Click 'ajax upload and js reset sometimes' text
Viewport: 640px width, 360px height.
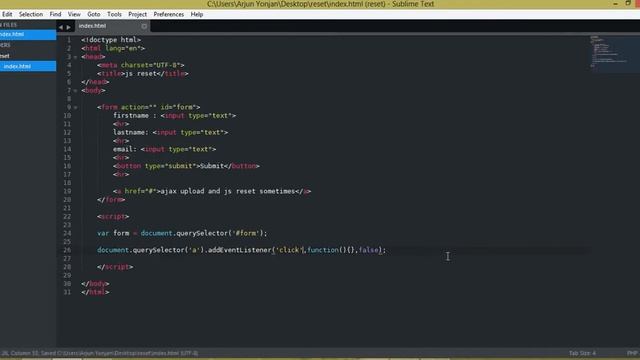click(x=228, y=191)
